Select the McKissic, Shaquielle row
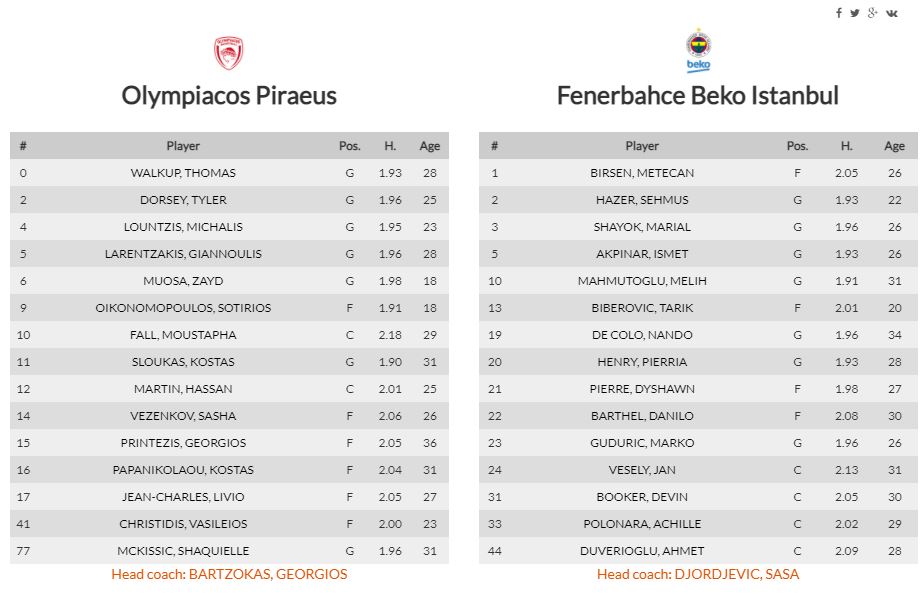 pos(183,551)
